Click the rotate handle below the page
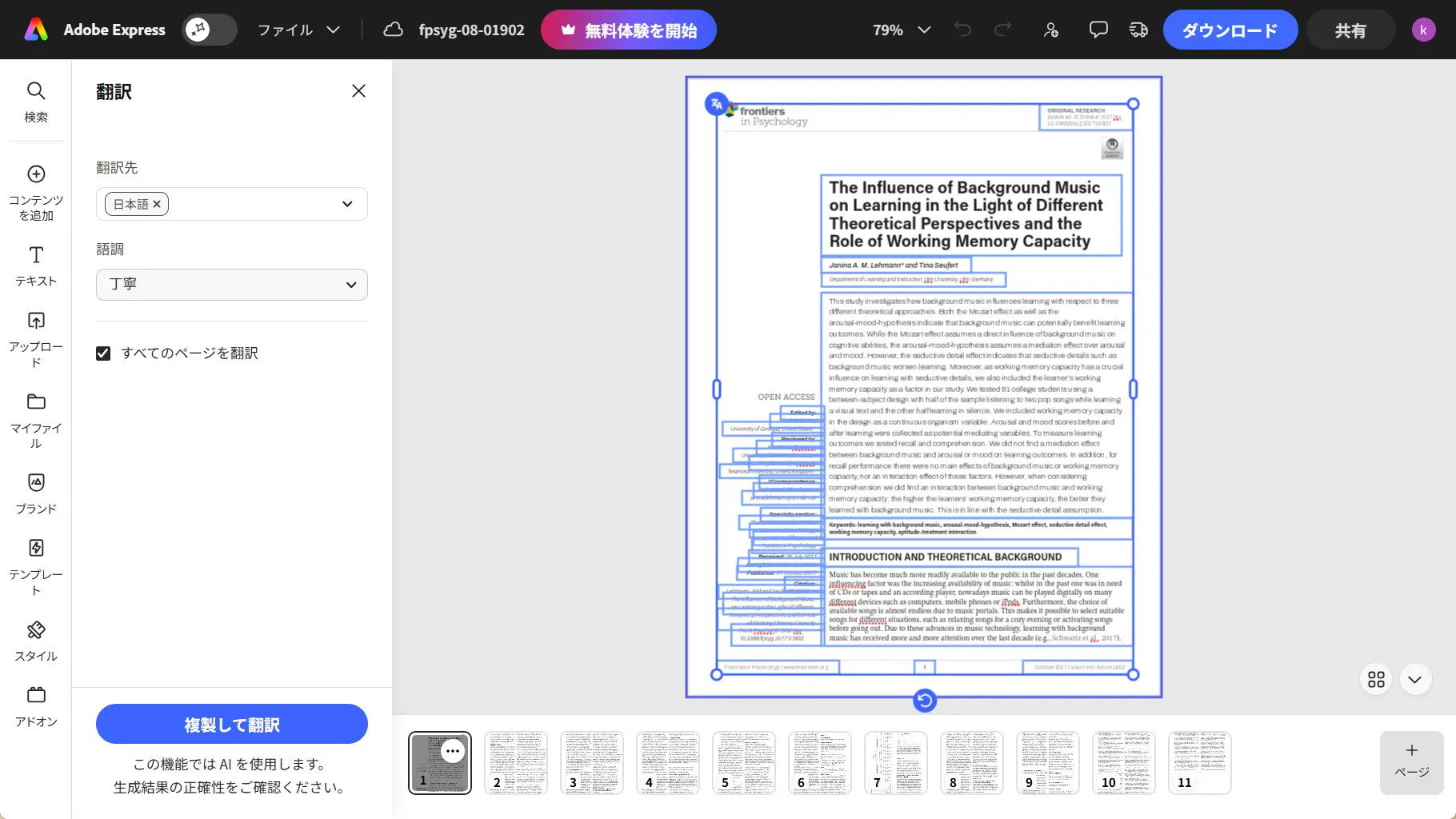Viewport: 1456px width, 819px height. (x=924, y=701)
